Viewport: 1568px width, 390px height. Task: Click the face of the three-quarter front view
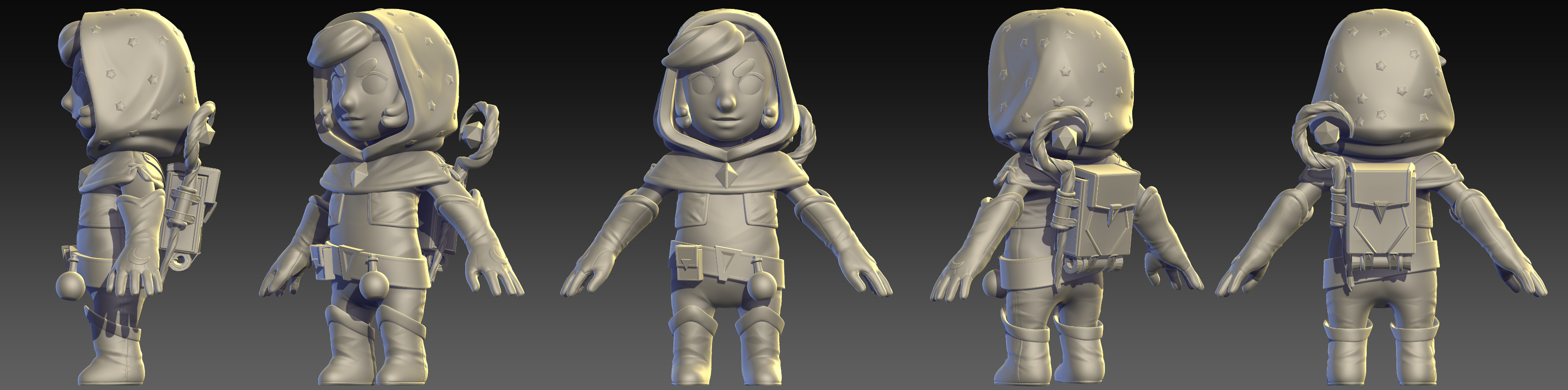pos(359,104)
